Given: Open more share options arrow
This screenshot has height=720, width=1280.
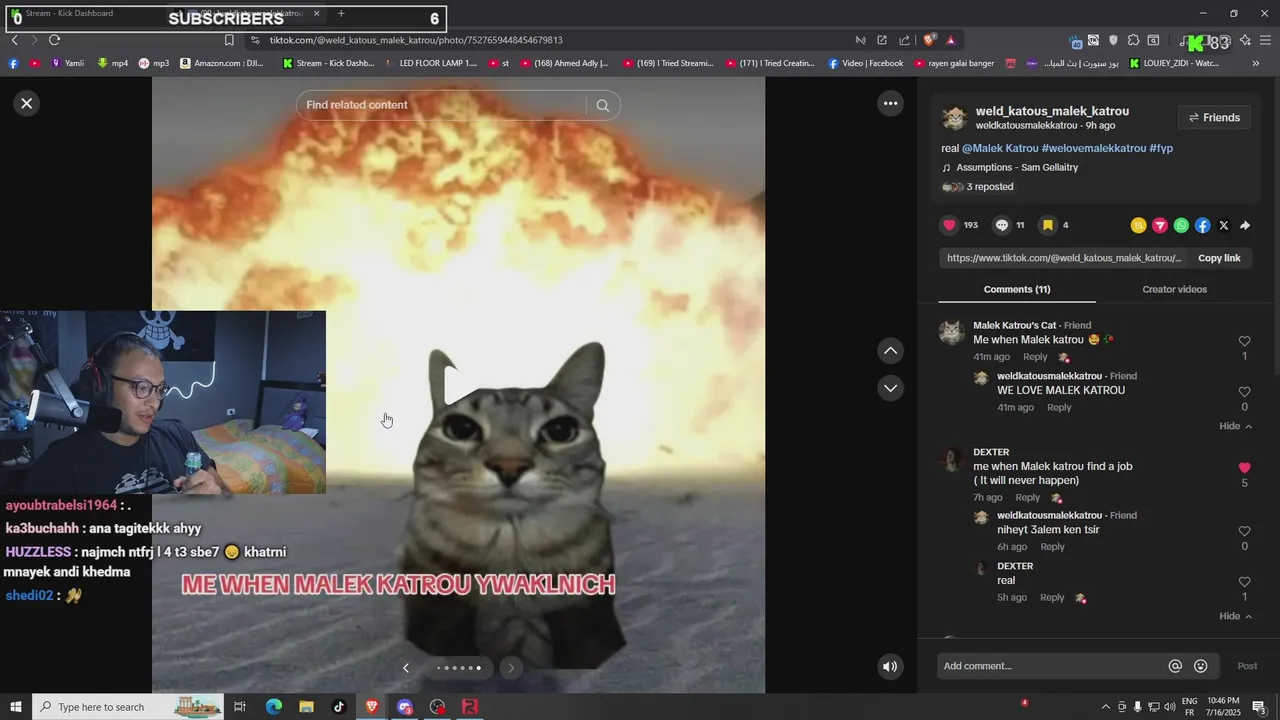Looking at the screenshot, I should 1245,226.
